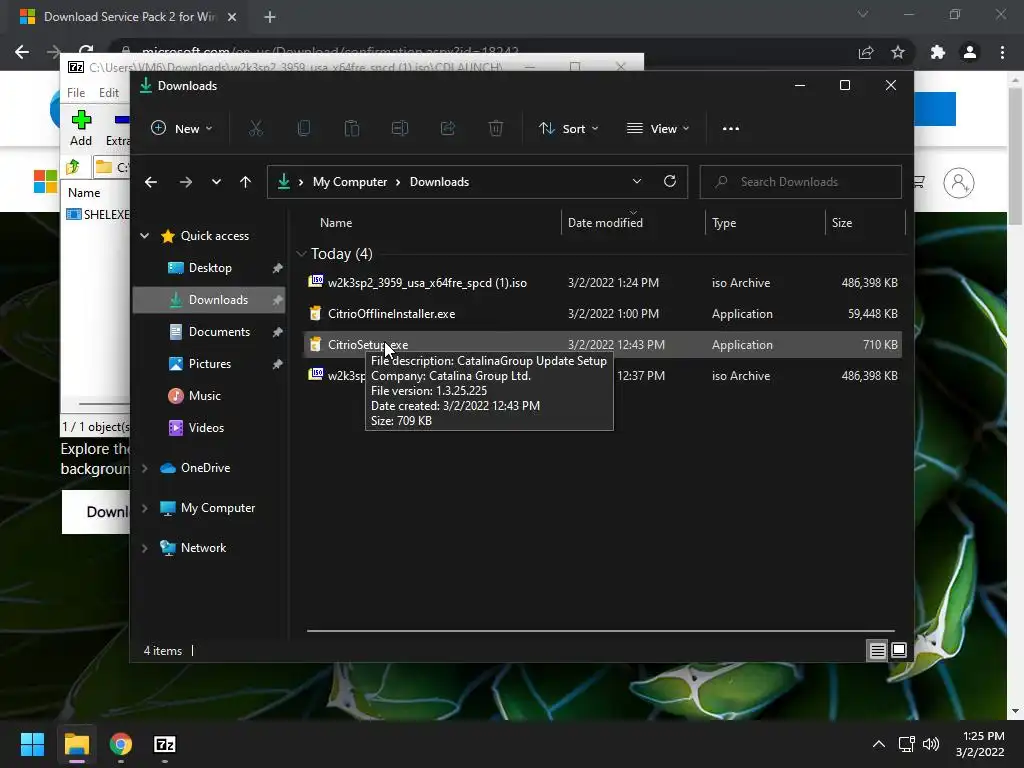This screenshot has height=768, width=1024.
Task: Select Pictures in navigation pane
Action: click(x=209, y=364)
